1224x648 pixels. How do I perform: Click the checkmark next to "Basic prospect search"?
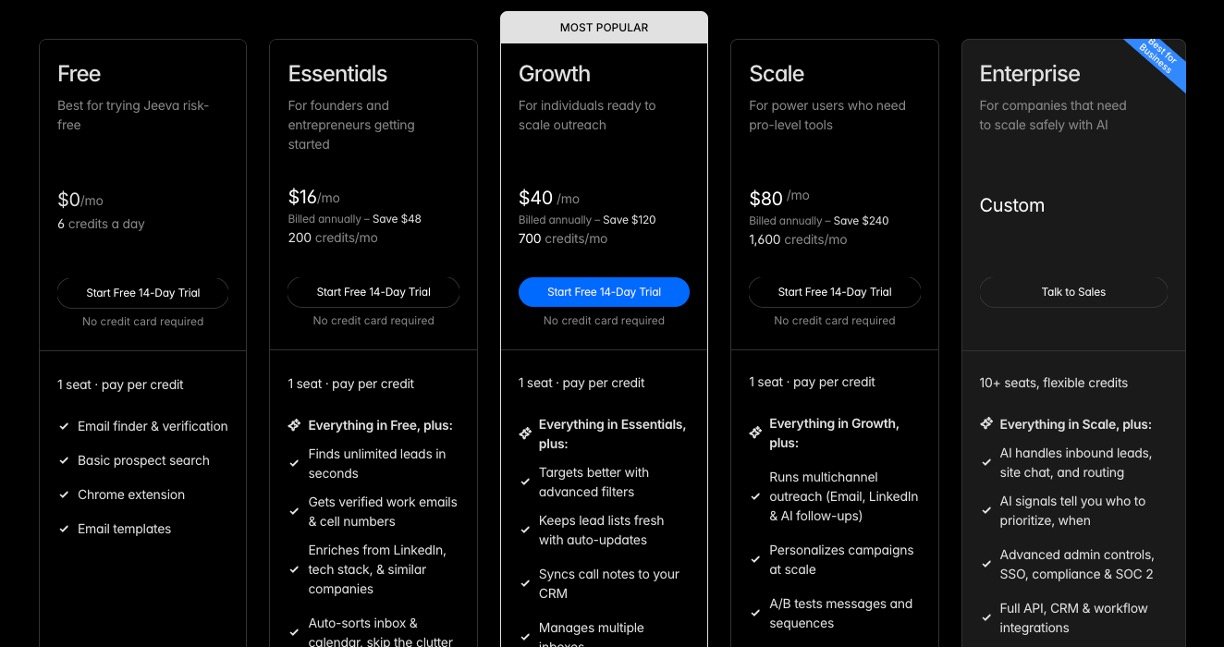[64, 461]
